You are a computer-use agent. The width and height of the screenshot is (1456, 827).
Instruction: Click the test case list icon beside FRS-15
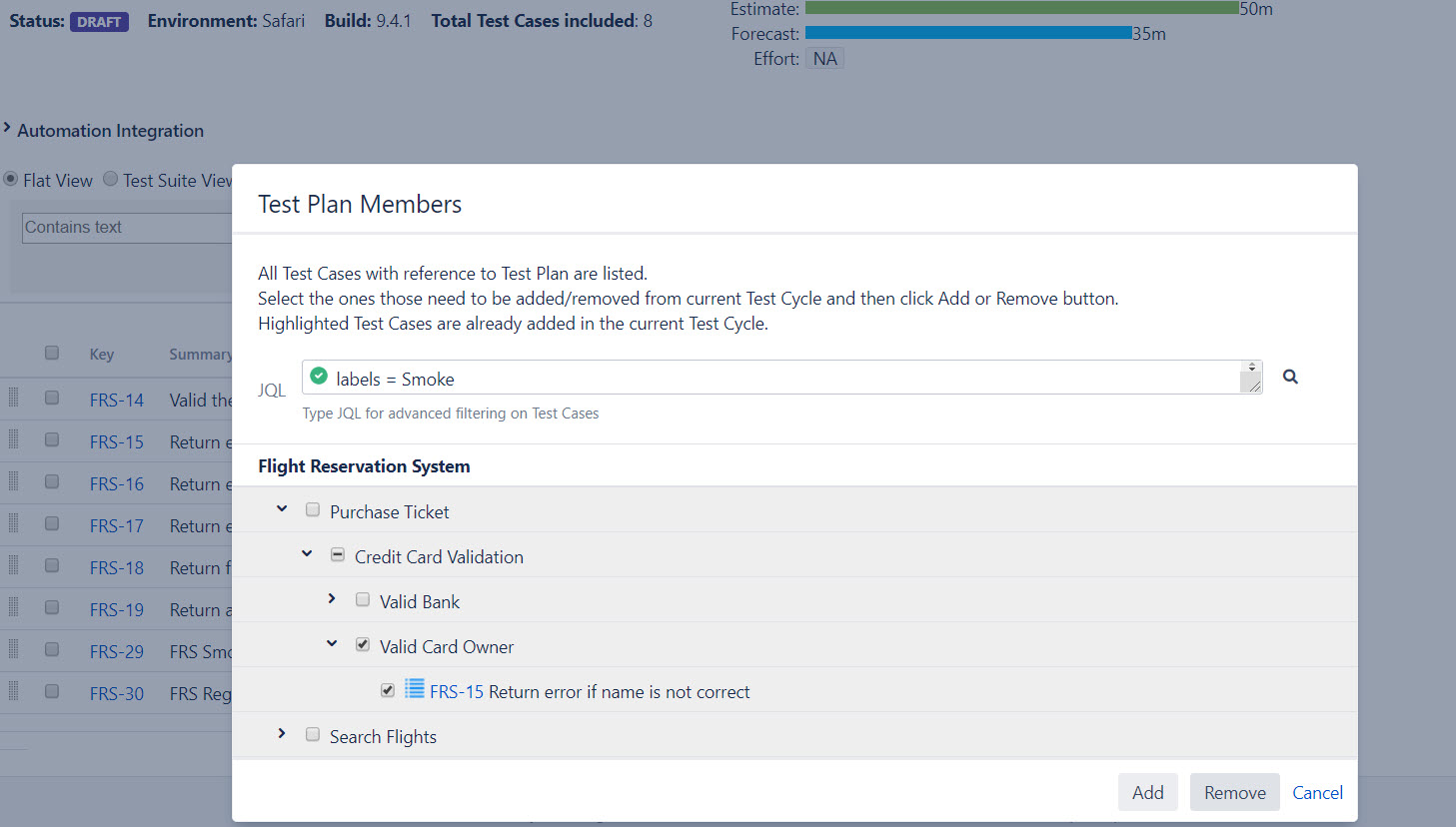tap(415, 688)
